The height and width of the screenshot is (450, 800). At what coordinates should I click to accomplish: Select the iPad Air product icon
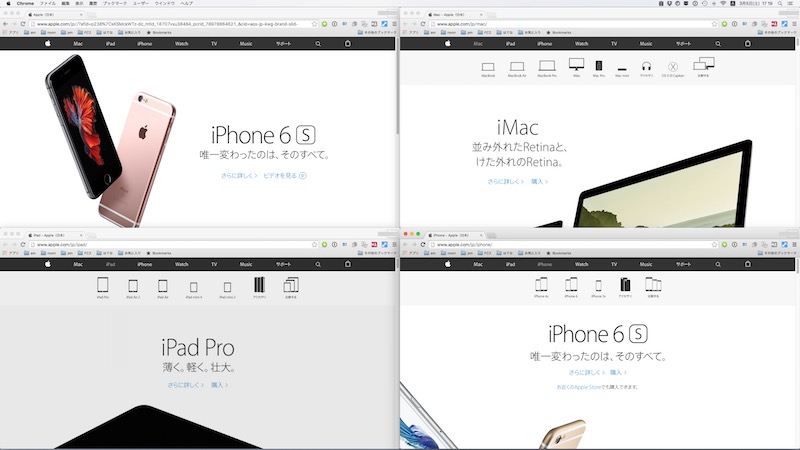click(x=163, y=288)
